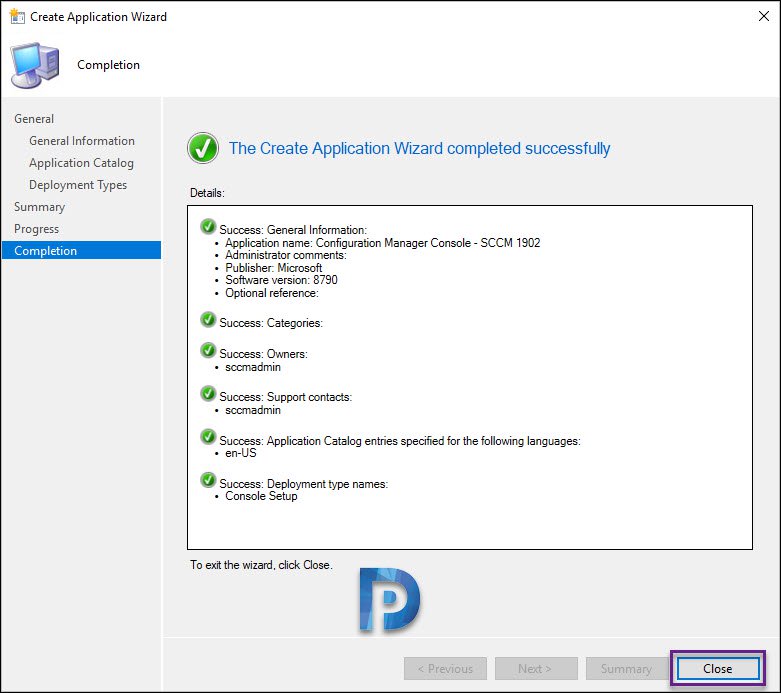Image resolution: width=781 pixels, height=693 pixels.
Task: Click 'Application name: Configuration Manager Console' line
Action: 383,243
